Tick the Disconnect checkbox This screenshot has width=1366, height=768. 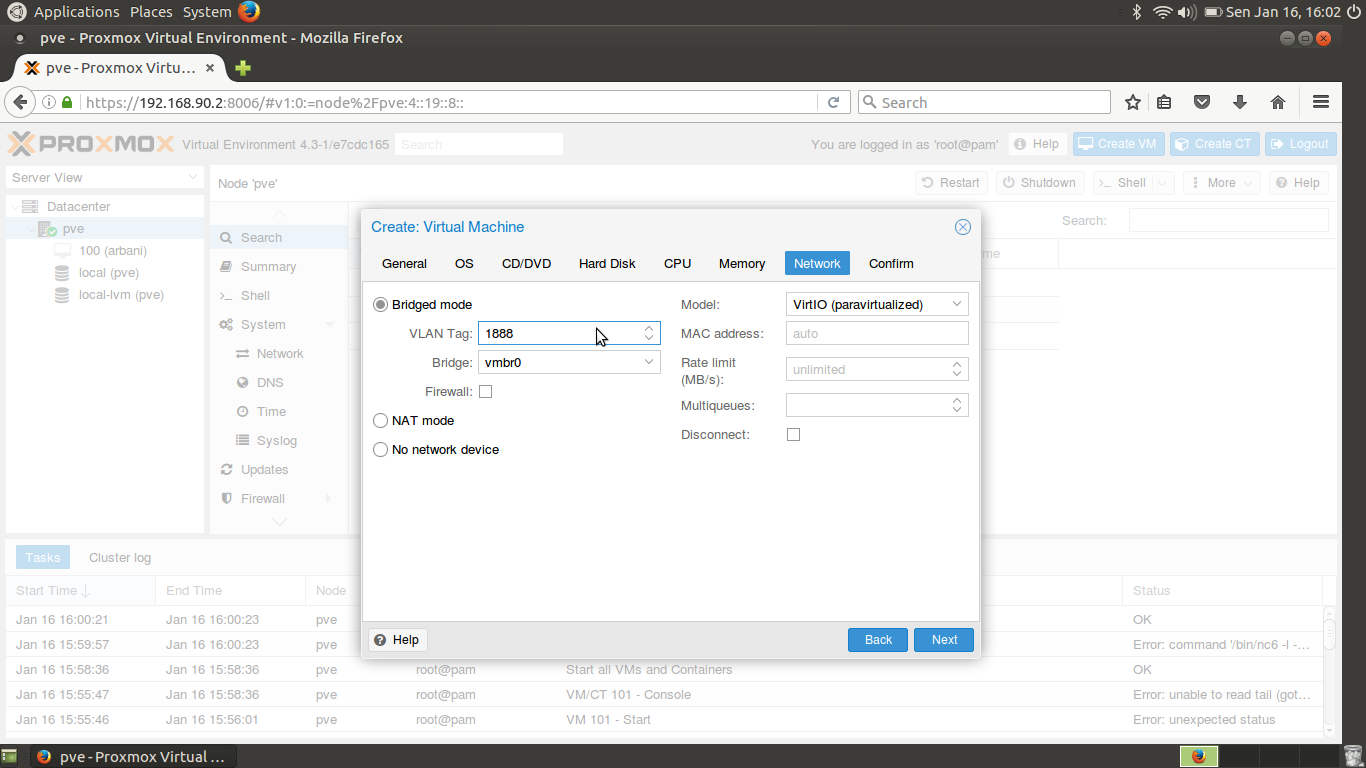tap(794, 435)
